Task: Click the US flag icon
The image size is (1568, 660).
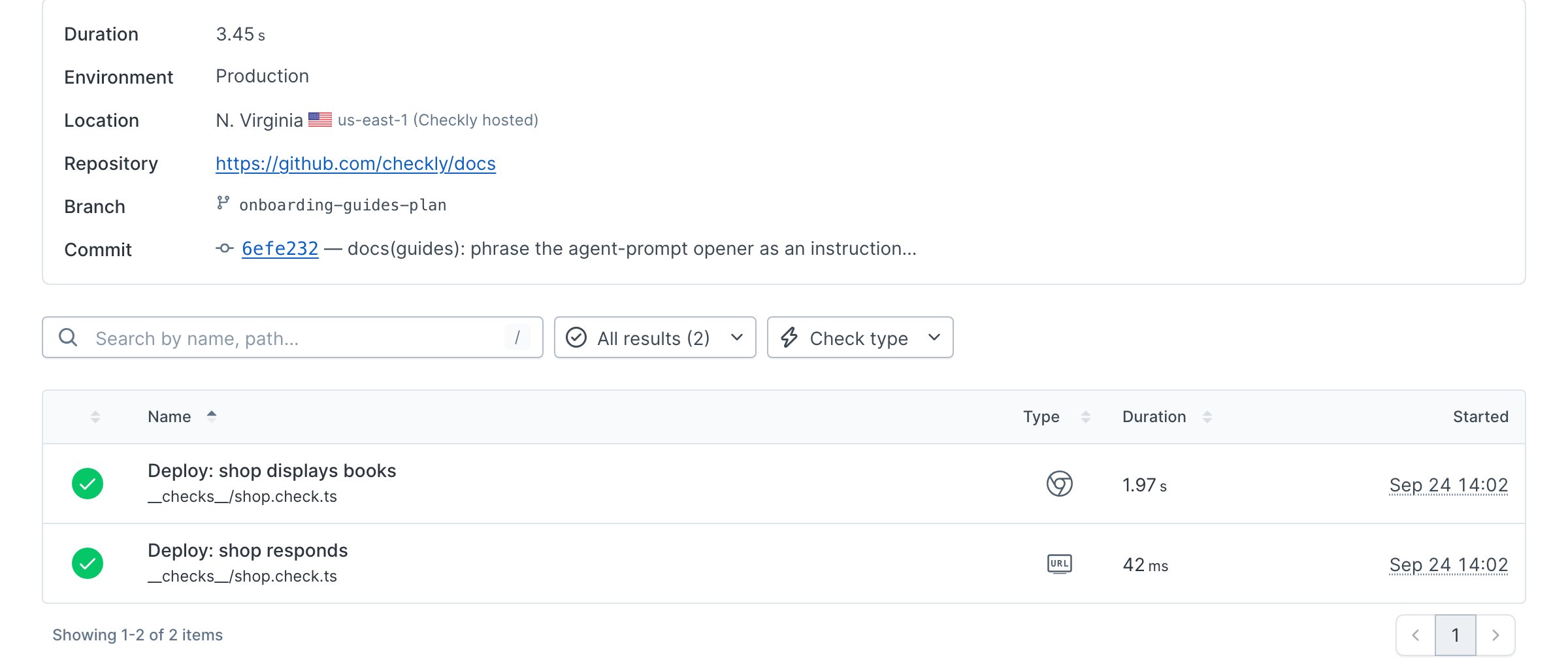Action: point(320,120)
